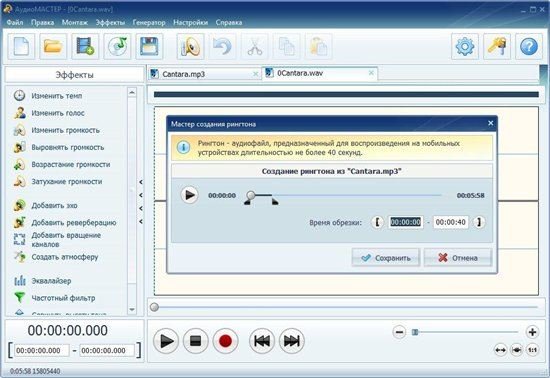
Task: Click the Effects list scroll up arrow
Action: coord(132,92)
